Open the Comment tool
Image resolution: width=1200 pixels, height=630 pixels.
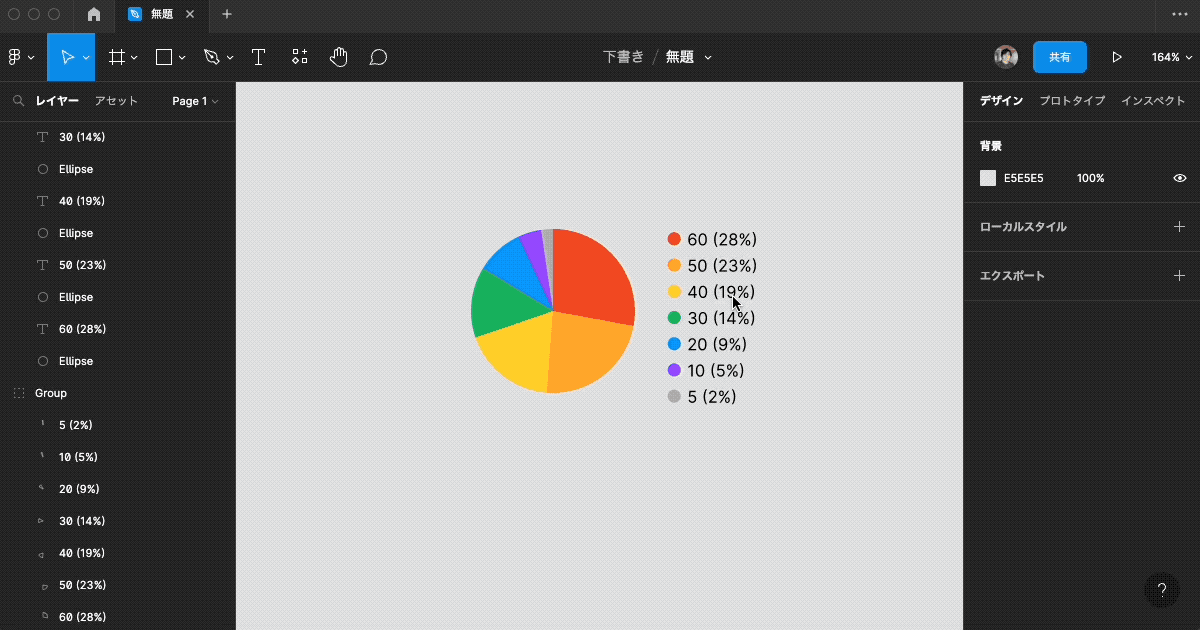pyautogui.click(x=378, y=57)
